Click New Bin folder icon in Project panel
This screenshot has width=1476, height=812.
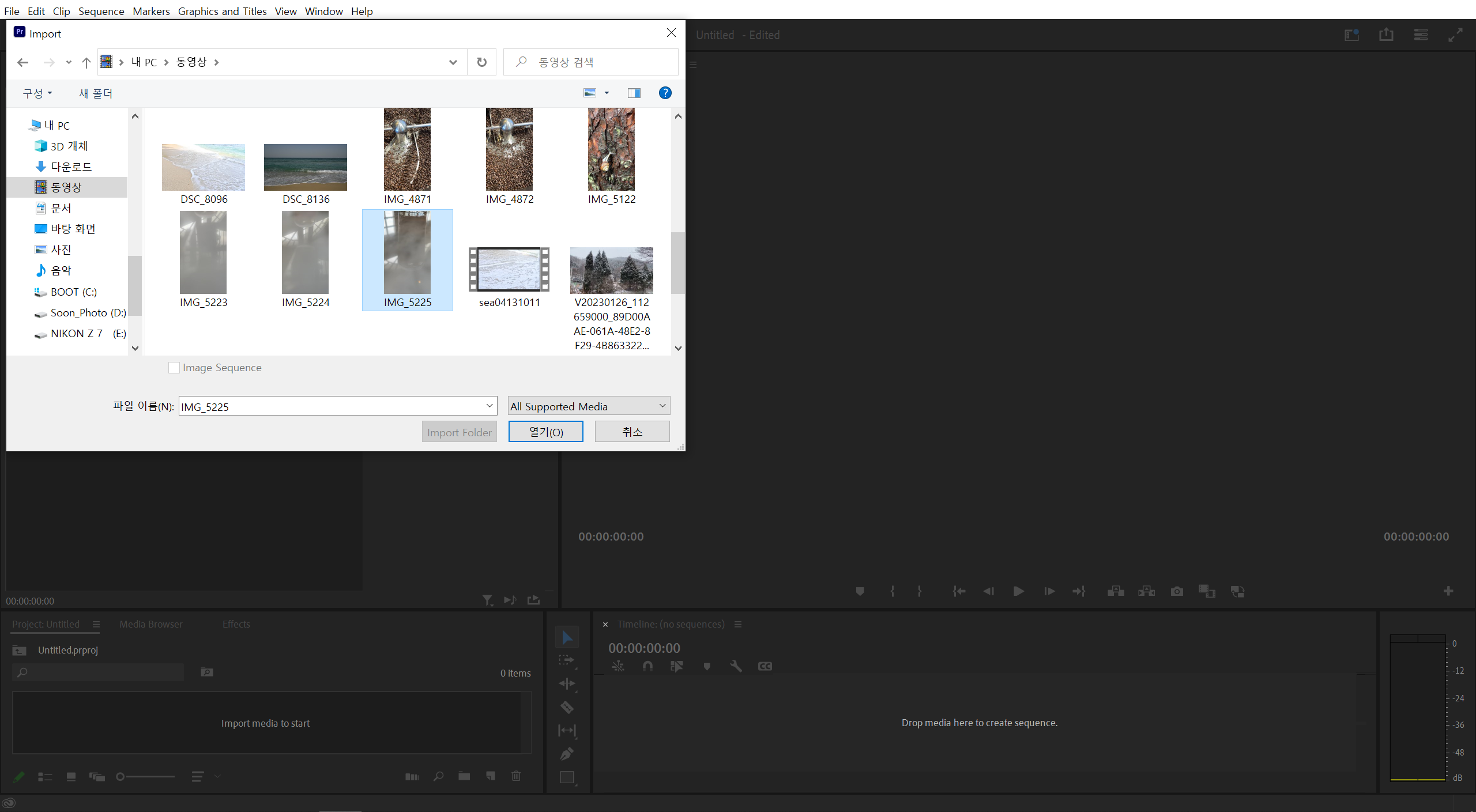[464, 776]
